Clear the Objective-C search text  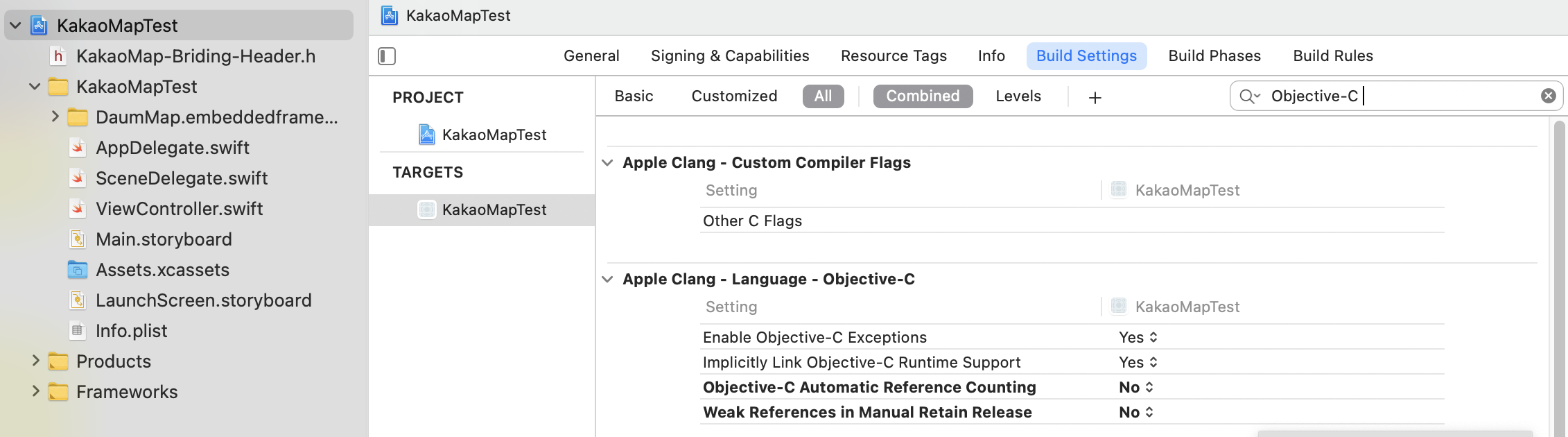tap(1549, 96)
